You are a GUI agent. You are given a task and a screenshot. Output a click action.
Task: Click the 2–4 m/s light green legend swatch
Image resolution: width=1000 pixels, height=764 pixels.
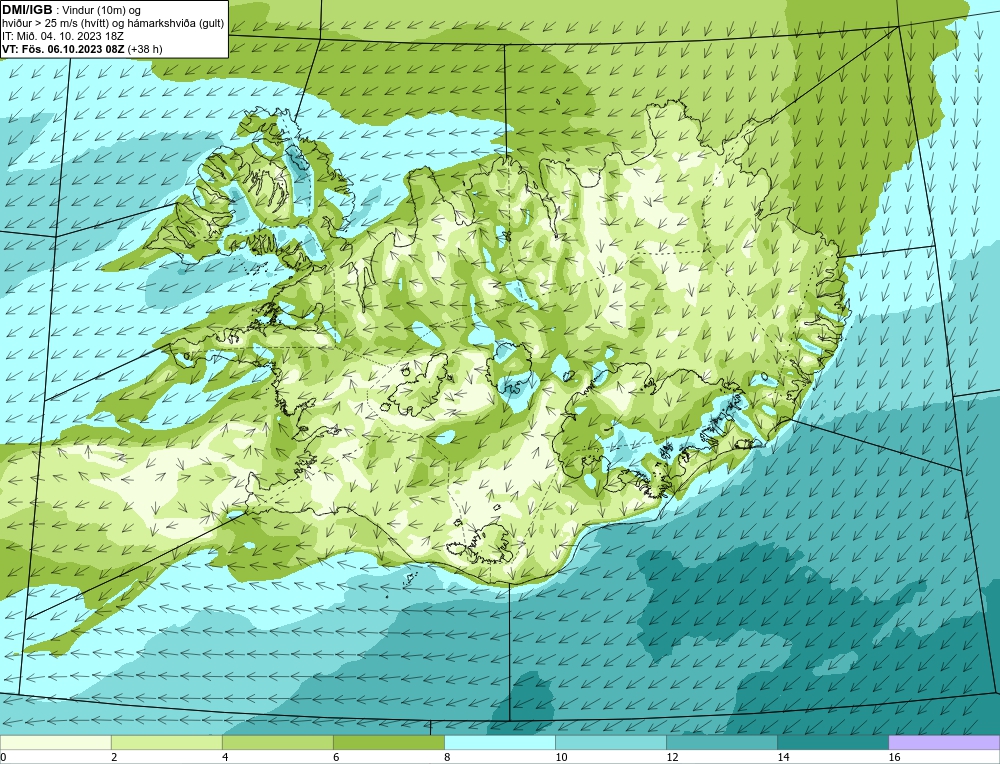tap(166, 742)
